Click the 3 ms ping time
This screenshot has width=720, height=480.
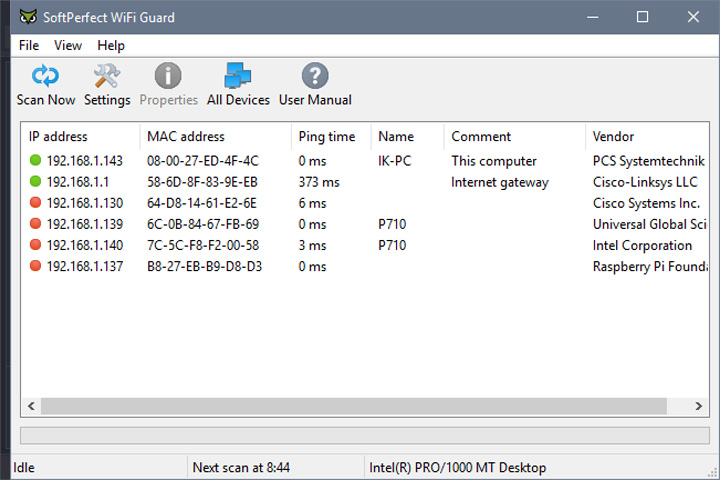point(312,245)
